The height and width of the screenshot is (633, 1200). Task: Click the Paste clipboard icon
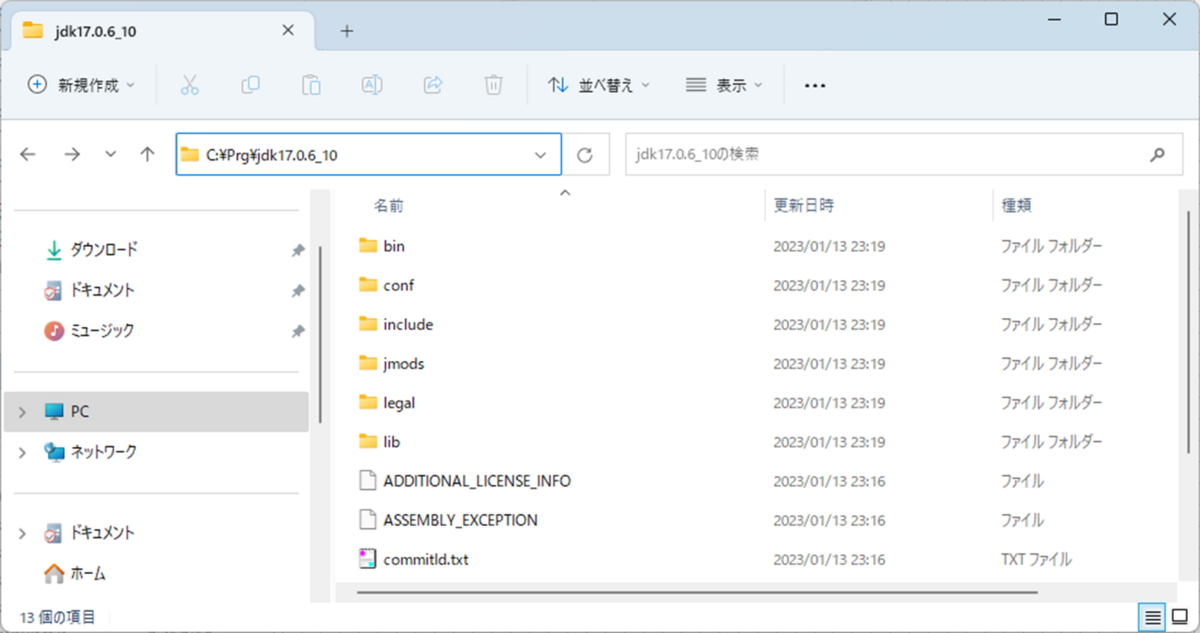(x=312, y=85)
